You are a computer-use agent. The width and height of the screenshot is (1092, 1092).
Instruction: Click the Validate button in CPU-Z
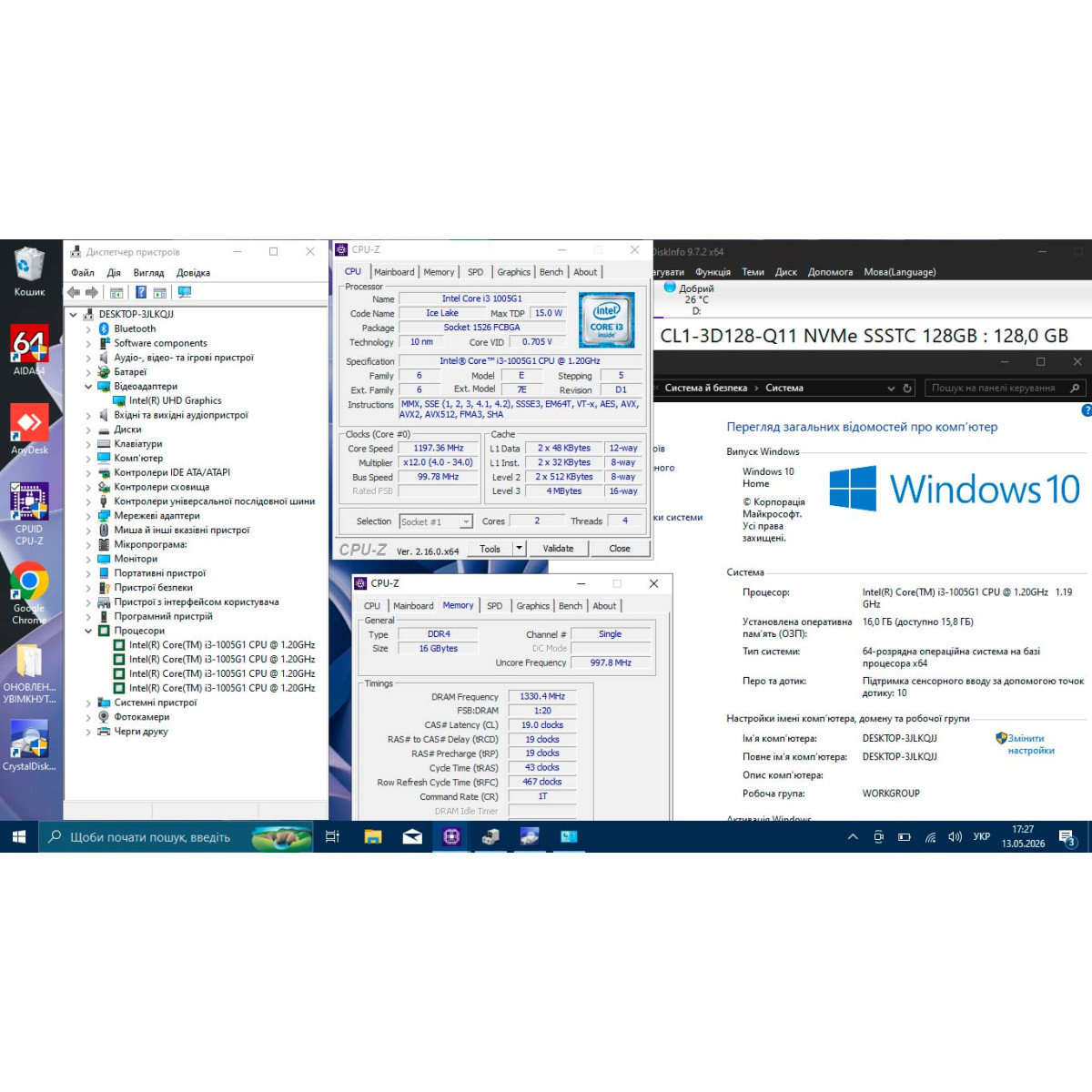coord(558,548)
